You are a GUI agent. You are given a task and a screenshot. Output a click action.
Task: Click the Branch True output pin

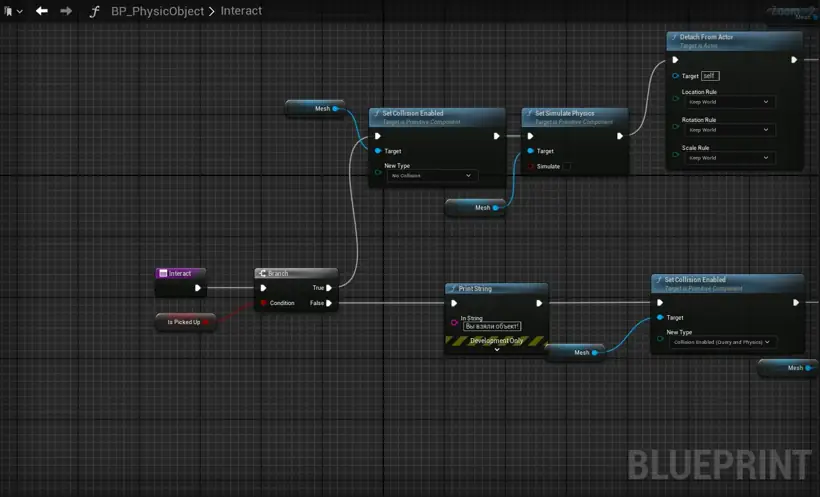(x=329, y=288)
